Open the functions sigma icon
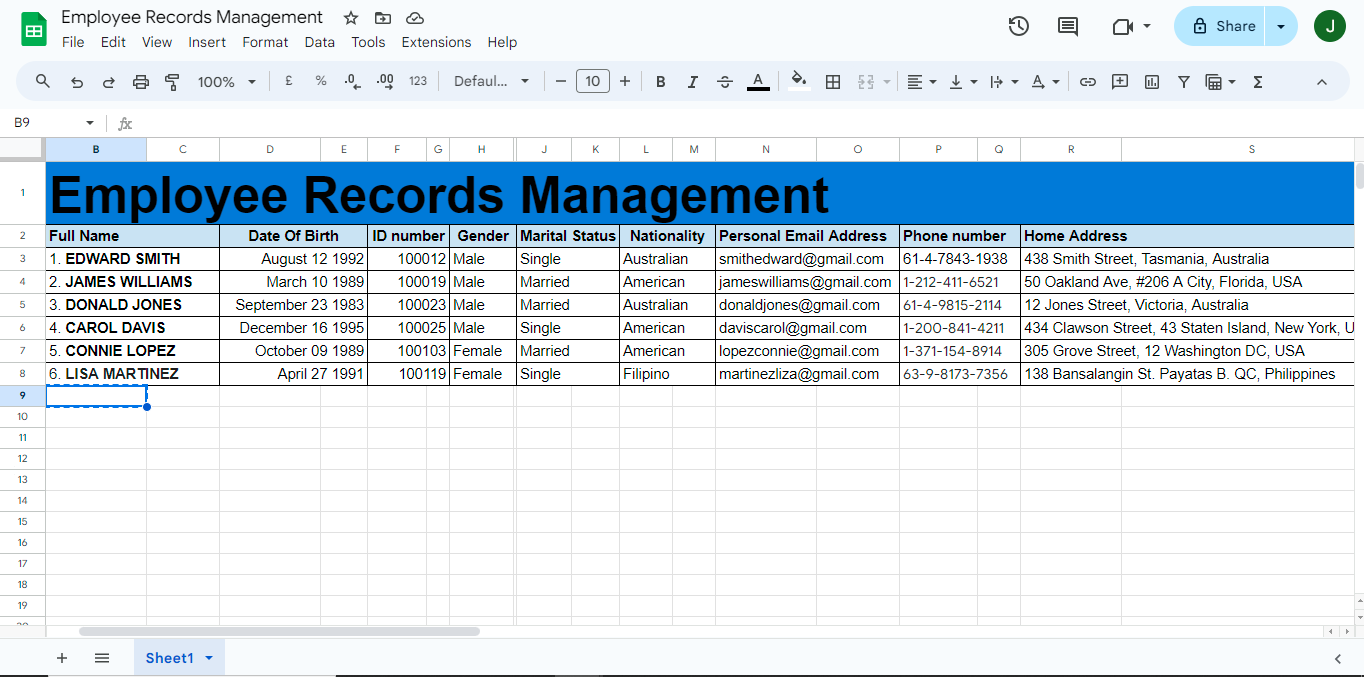 1258,82
